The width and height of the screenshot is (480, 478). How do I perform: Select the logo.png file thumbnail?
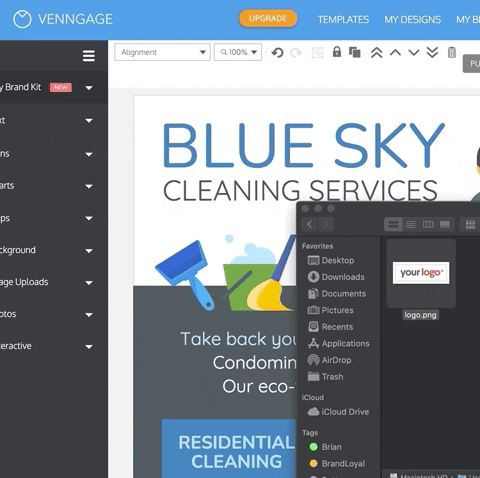tap(421, 273)
